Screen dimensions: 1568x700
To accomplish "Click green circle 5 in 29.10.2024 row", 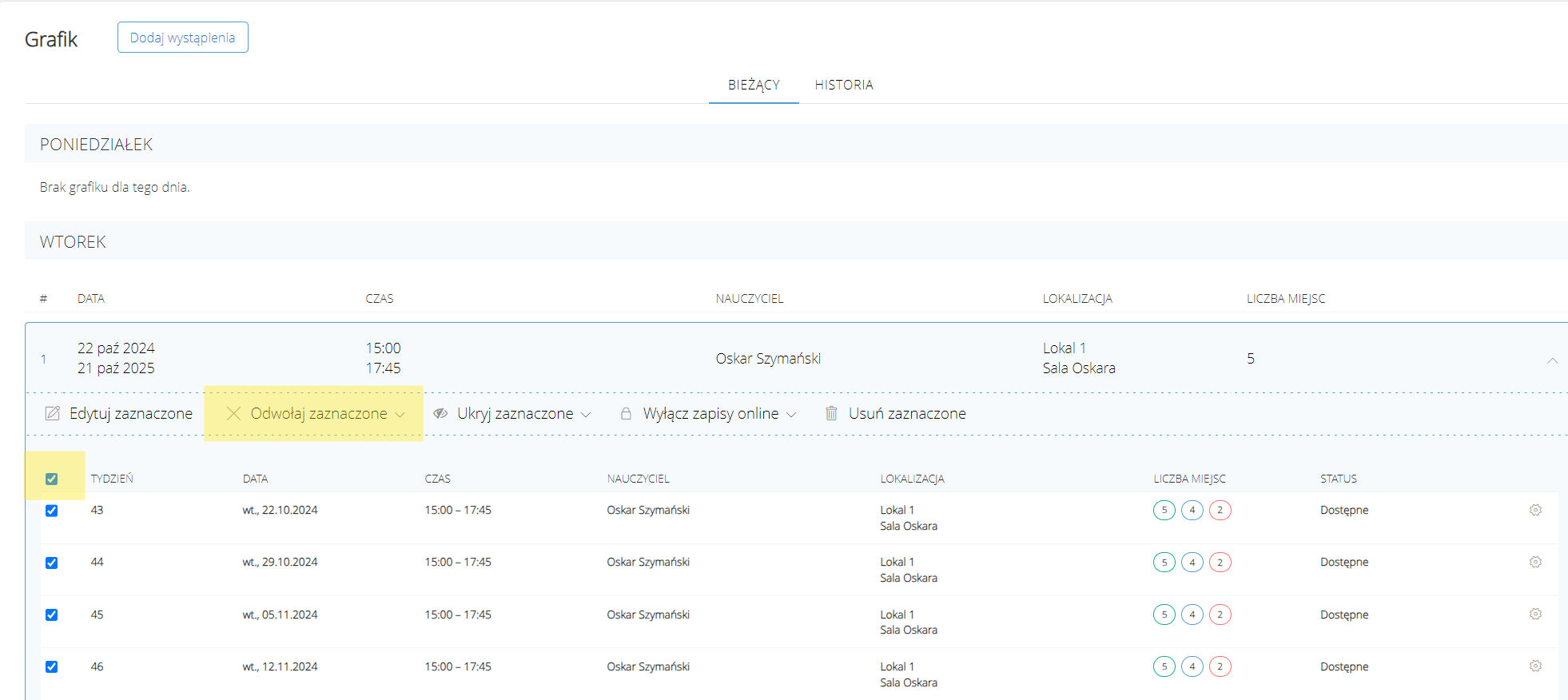I will pos(1164,563).
